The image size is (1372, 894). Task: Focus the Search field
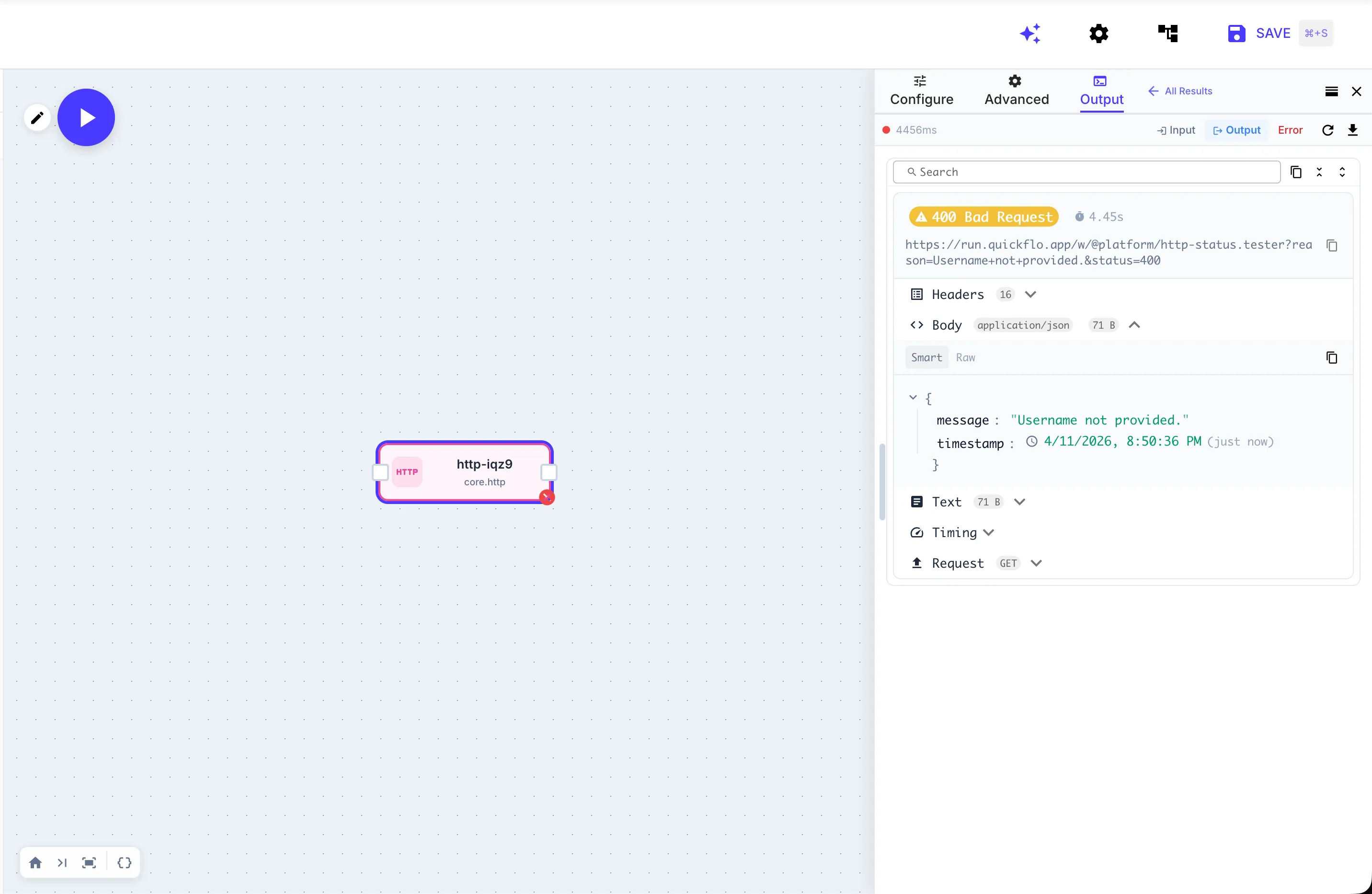click(1086, 172)
